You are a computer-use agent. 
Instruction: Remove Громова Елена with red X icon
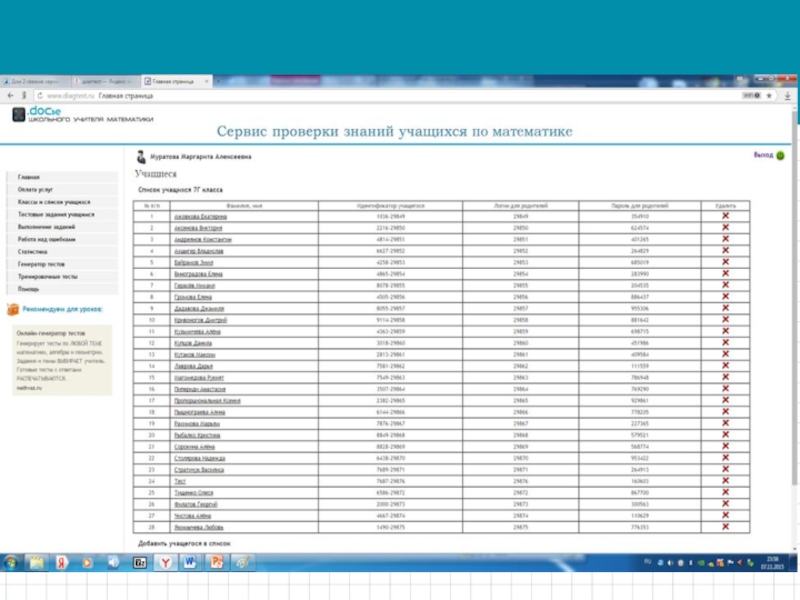(x=725, y=296)
